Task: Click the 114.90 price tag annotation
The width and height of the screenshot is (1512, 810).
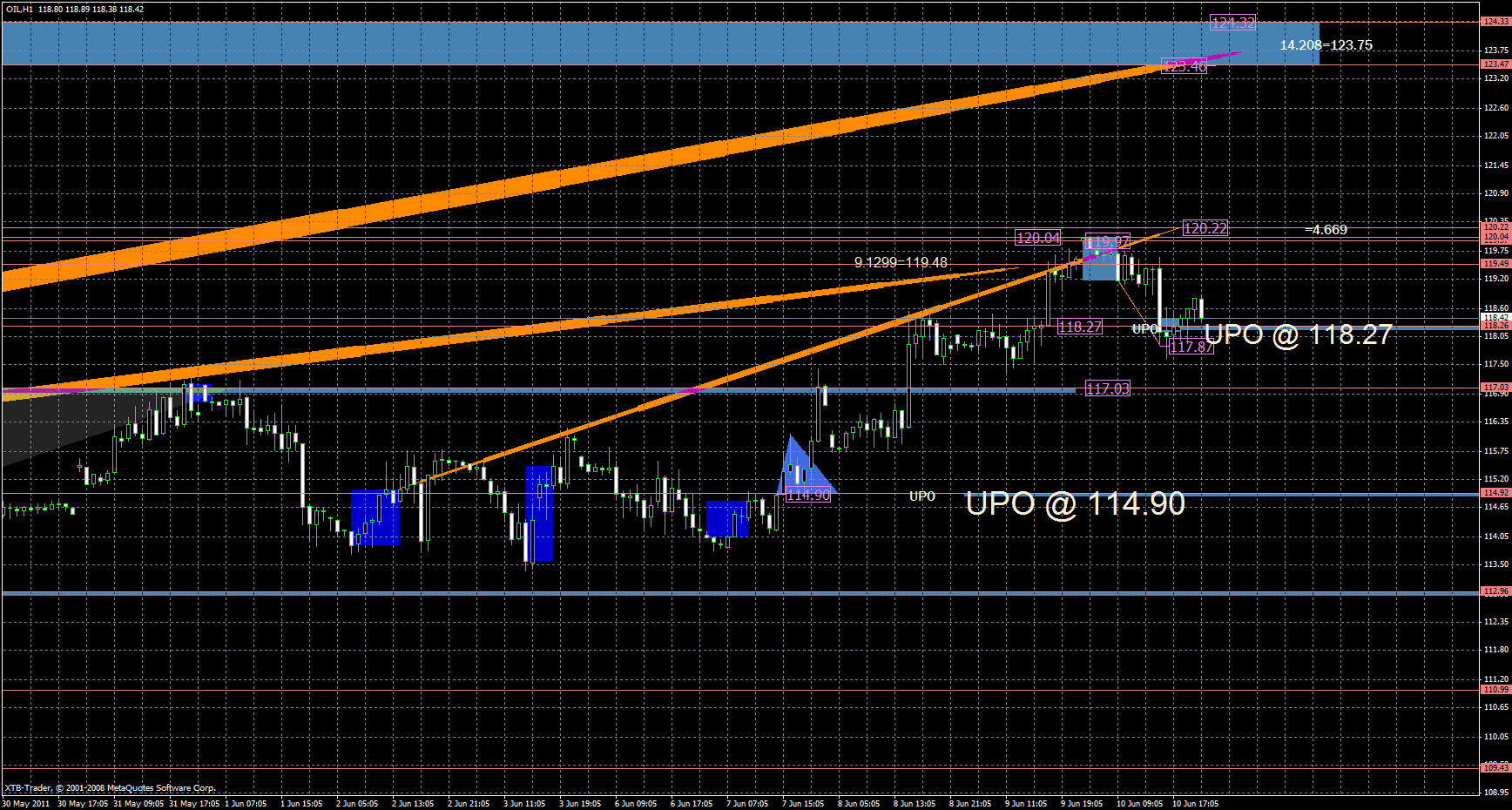Action: tap(808, 494)
